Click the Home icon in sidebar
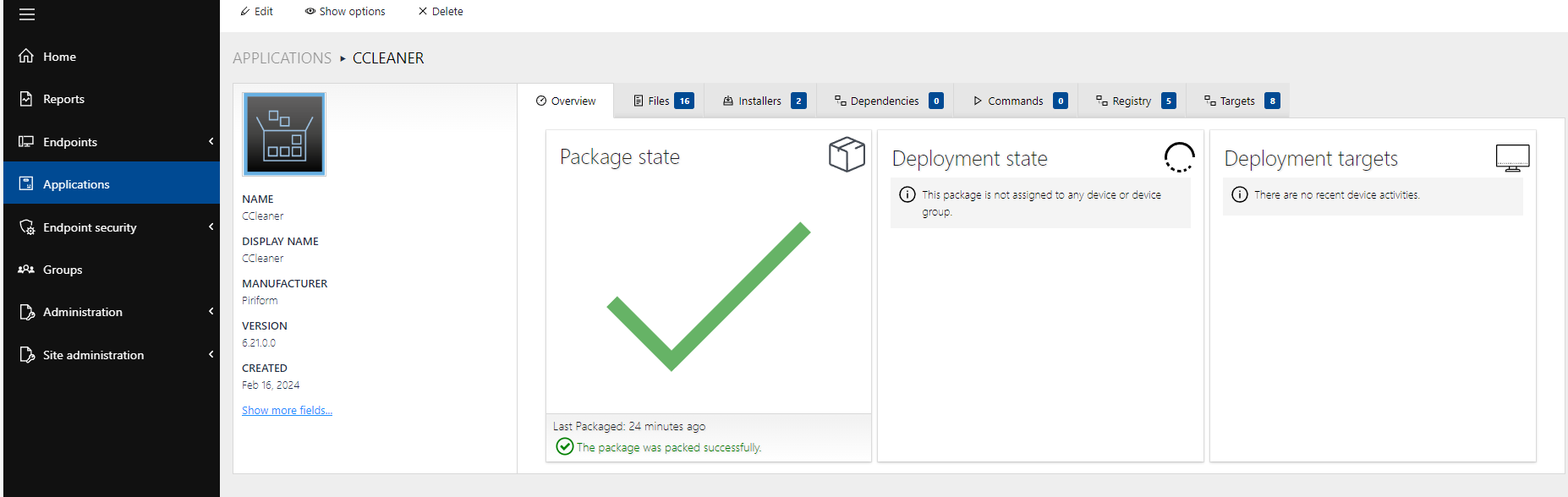1568x497 pixels. pos(26,56)
